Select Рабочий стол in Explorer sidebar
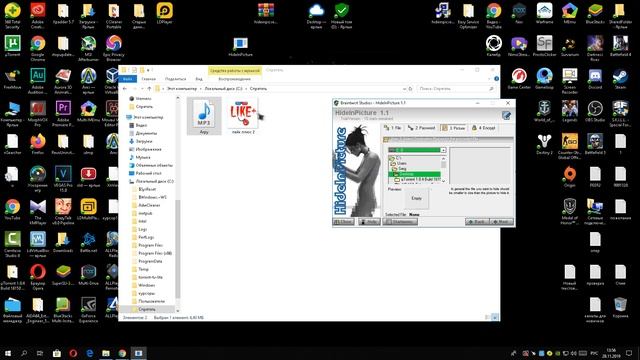Viewport: 640px width, 360px height. [145, 173]
